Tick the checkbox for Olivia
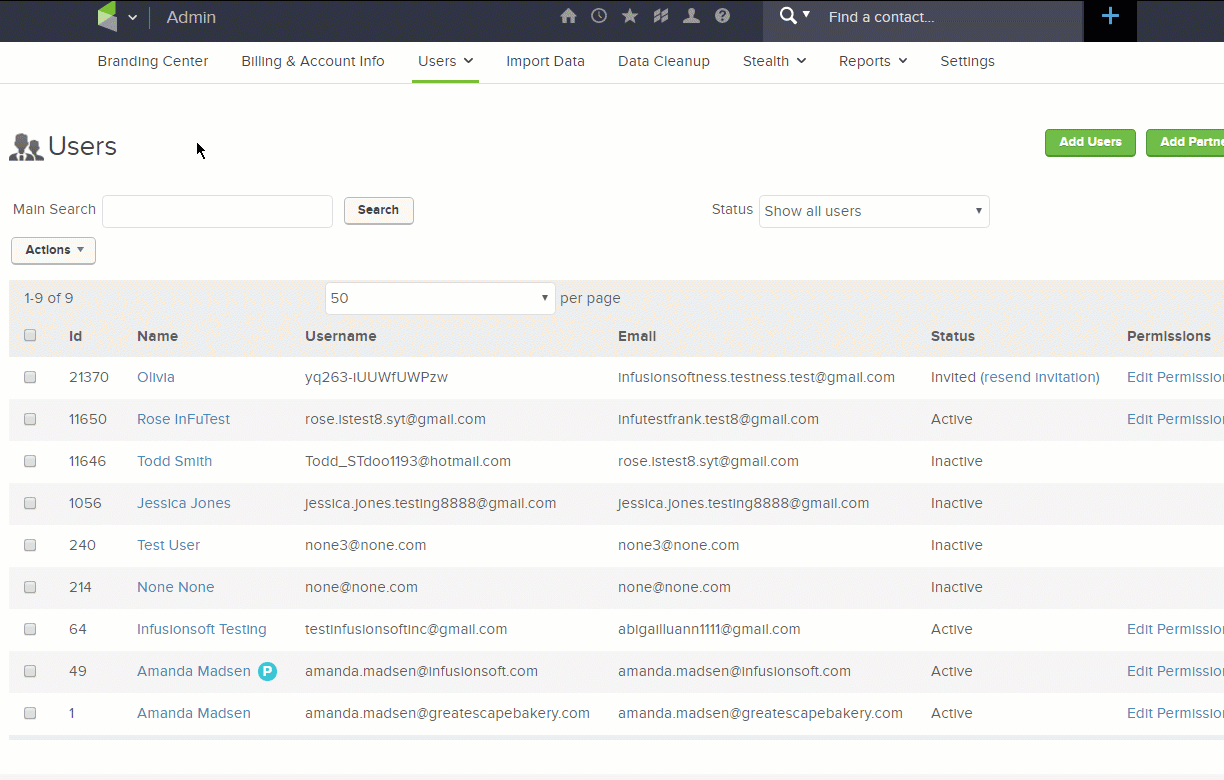 30,377
